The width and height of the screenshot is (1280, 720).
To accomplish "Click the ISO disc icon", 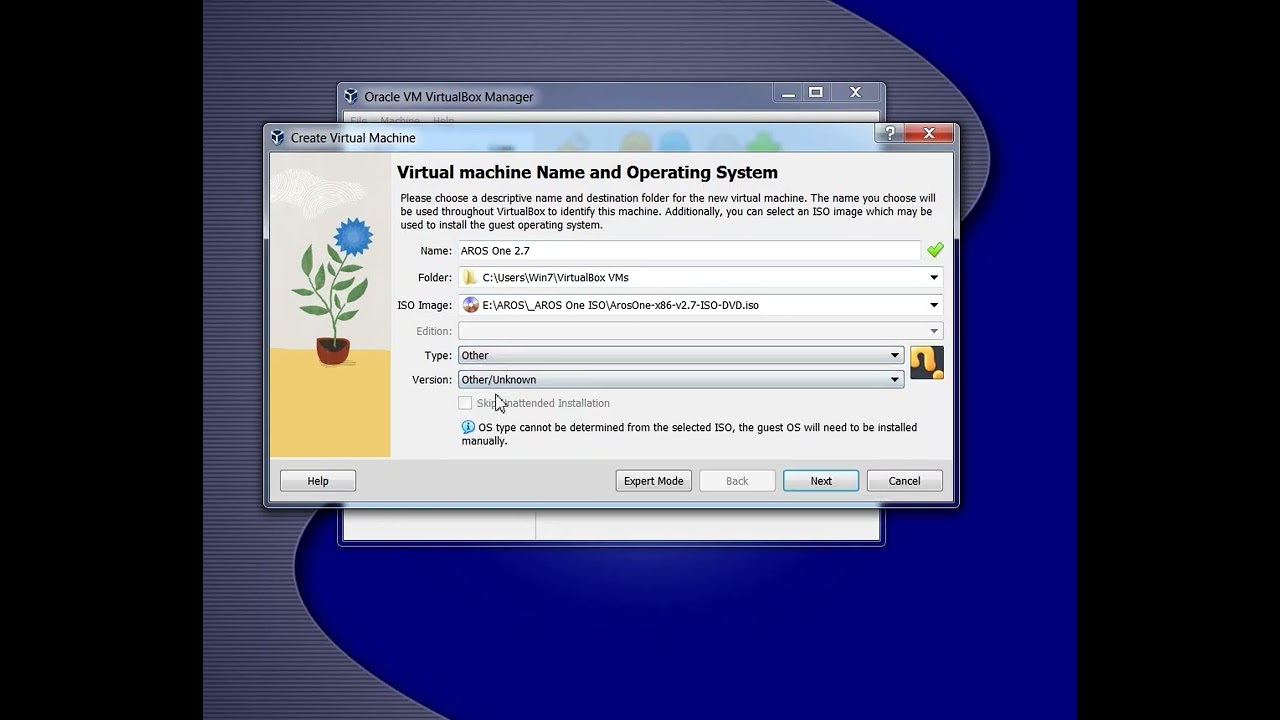I will click(x=471, y=305).
